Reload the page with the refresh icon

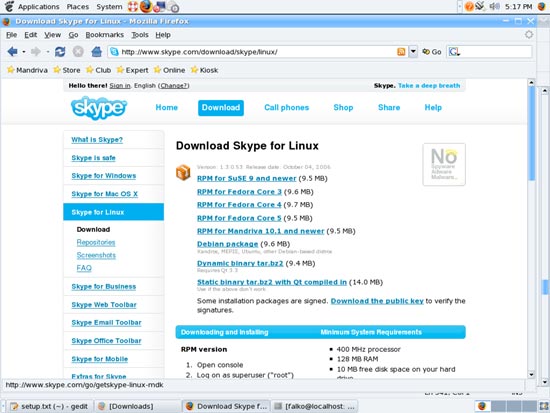click(x=60, y=52)
